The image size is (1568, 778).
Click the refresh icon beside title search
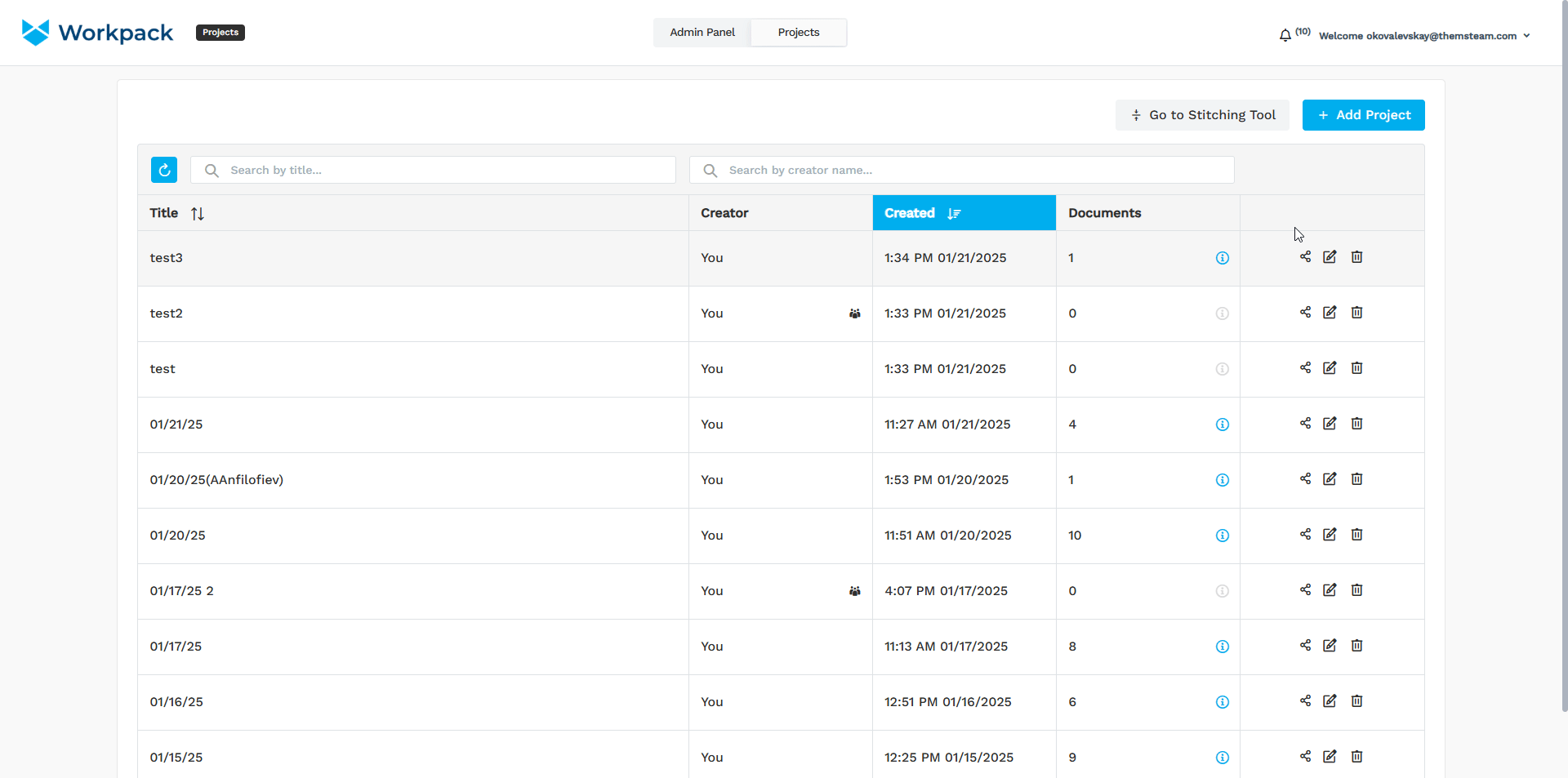point(164,170)
